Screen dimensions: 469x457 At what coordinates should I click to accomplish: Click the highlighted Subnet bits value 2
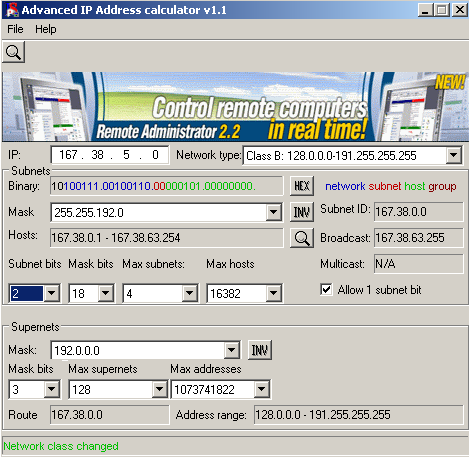point(27,293)
